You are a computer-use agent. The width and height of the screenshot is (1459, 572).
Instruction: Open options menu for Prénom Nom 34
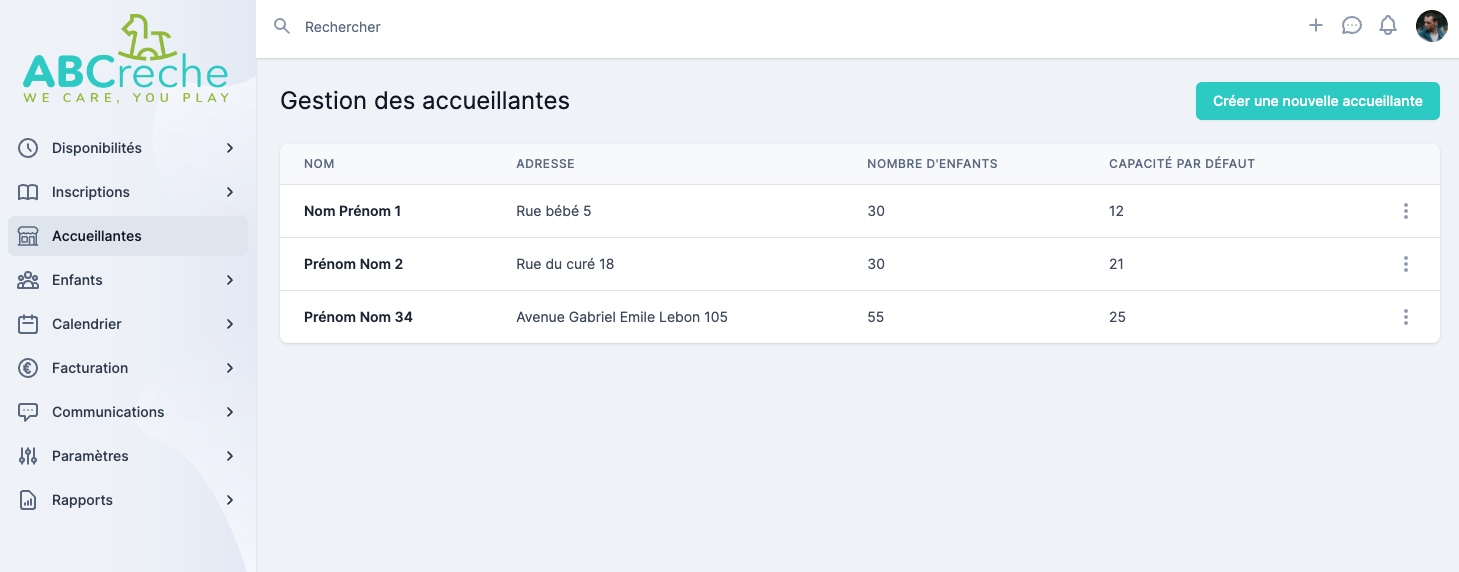(1406, 317)
